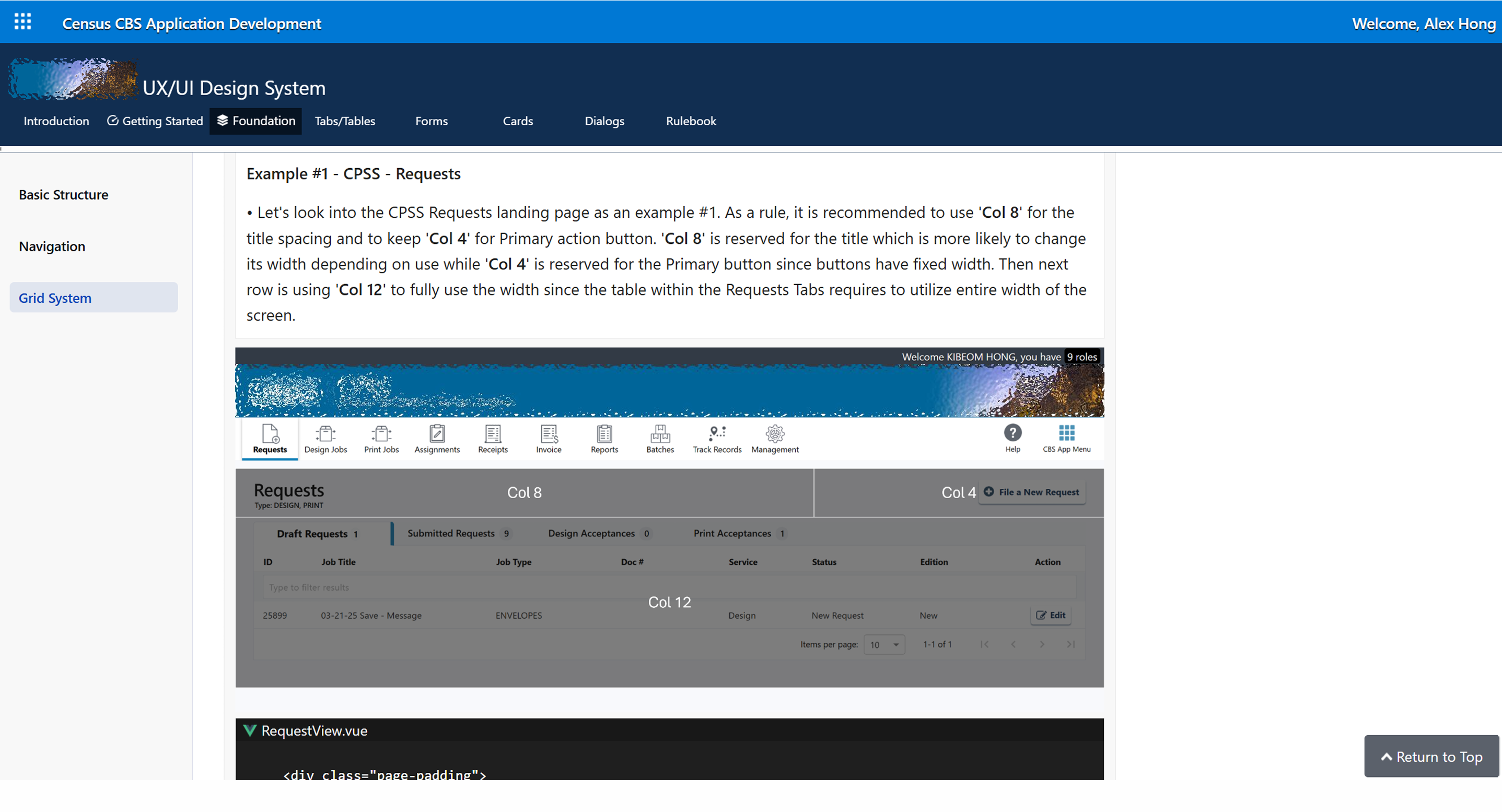
Task: Open the Invoice icon
Action: tap(549, 433)
